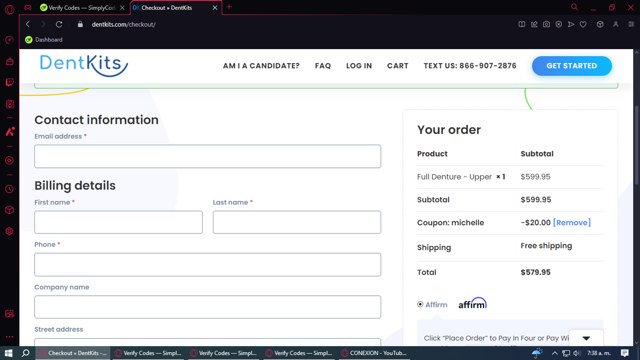Click TEXT US: 866-907-2876 link
The width and height of the screenshot is (640, 360).
tap(470, 66)
